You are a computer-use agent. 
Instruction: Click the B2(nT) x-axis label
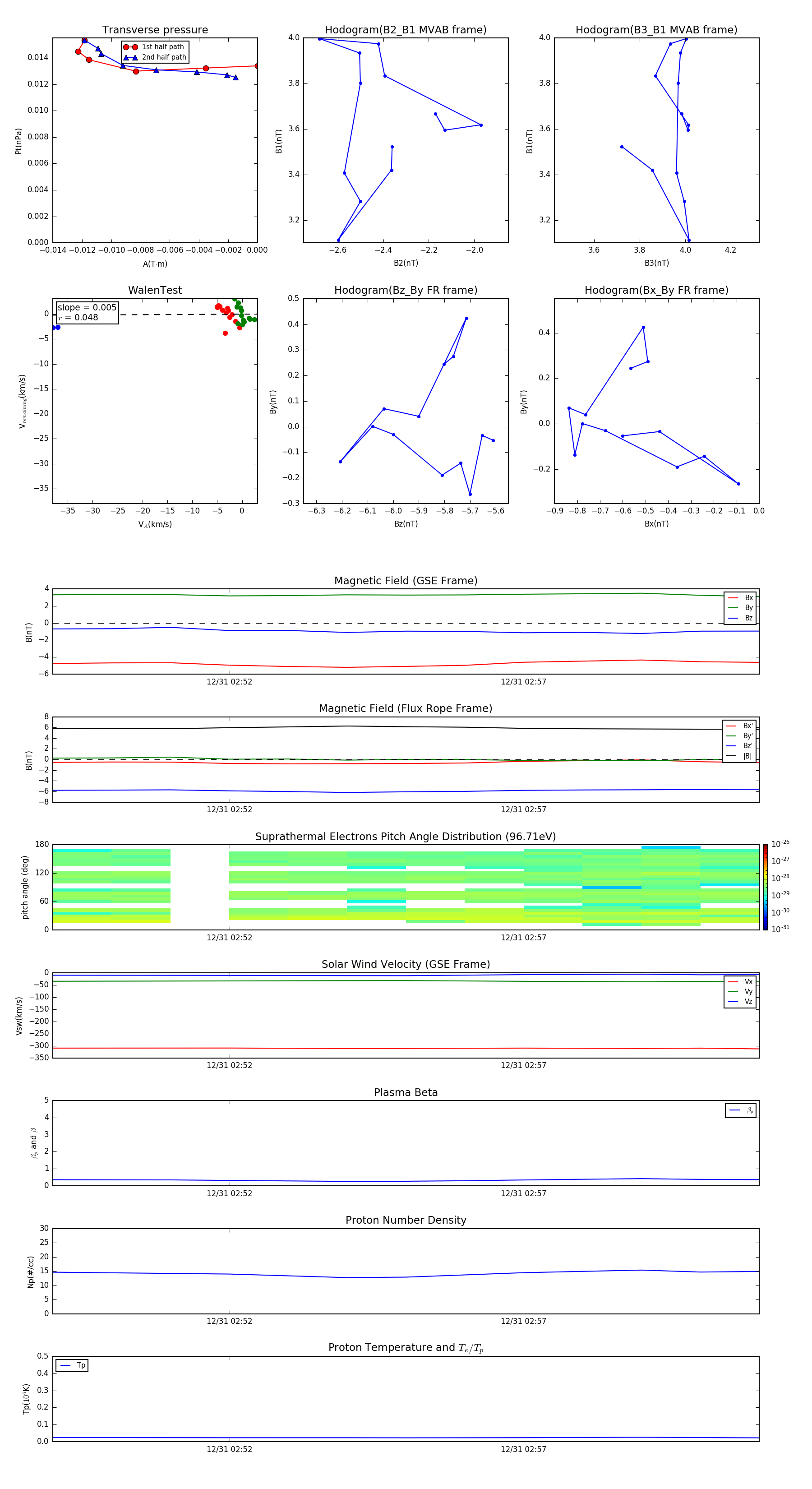pyautogui.click(x=406, y=263)
